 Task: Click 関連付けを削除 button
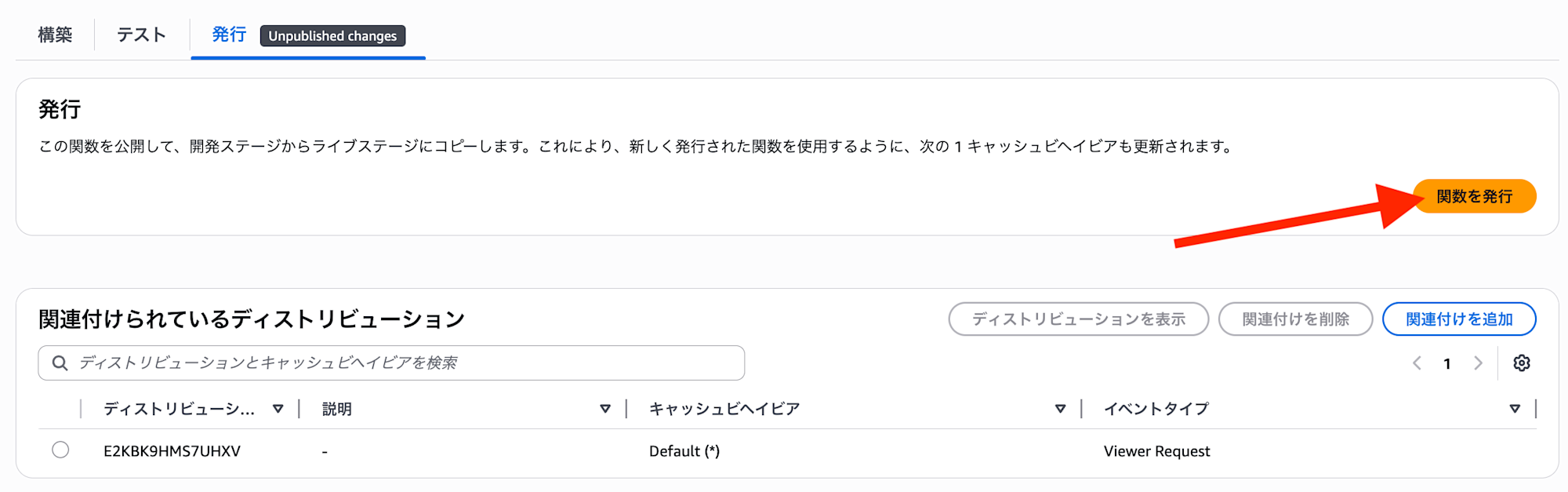coord(1295,319)
